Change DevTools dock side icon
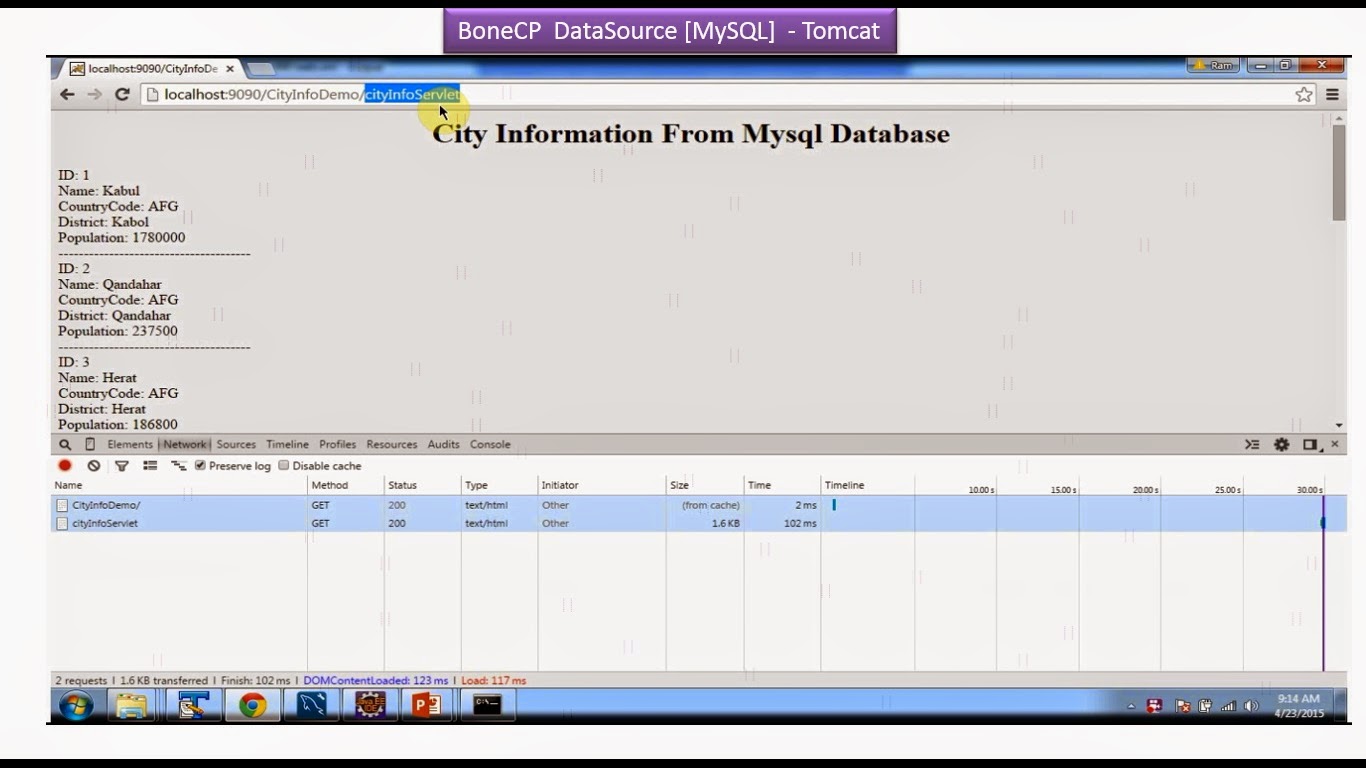 point(1311,445)
